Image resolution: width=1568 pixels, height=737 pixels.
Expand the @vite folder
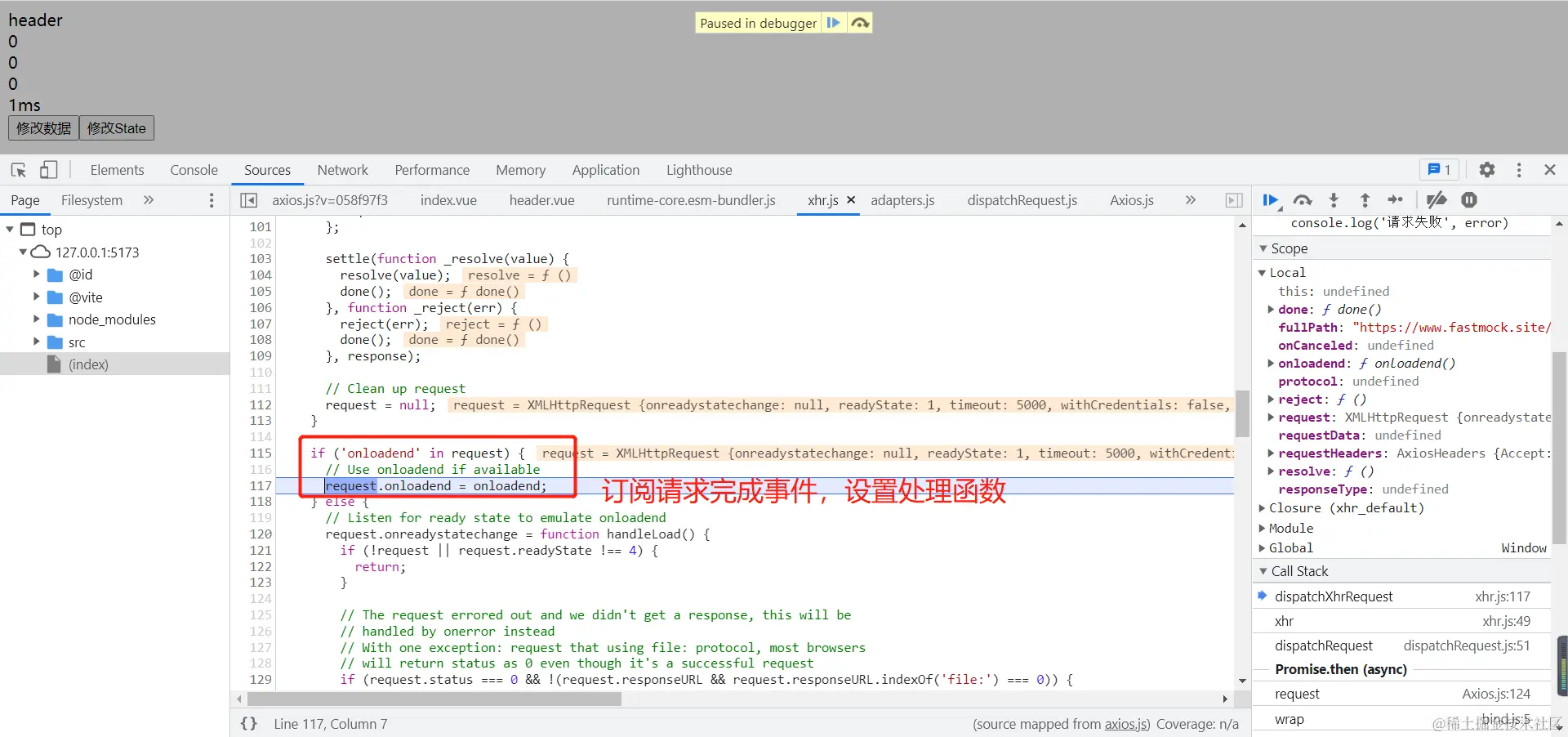pyautogui.click(x=36, y=297)
